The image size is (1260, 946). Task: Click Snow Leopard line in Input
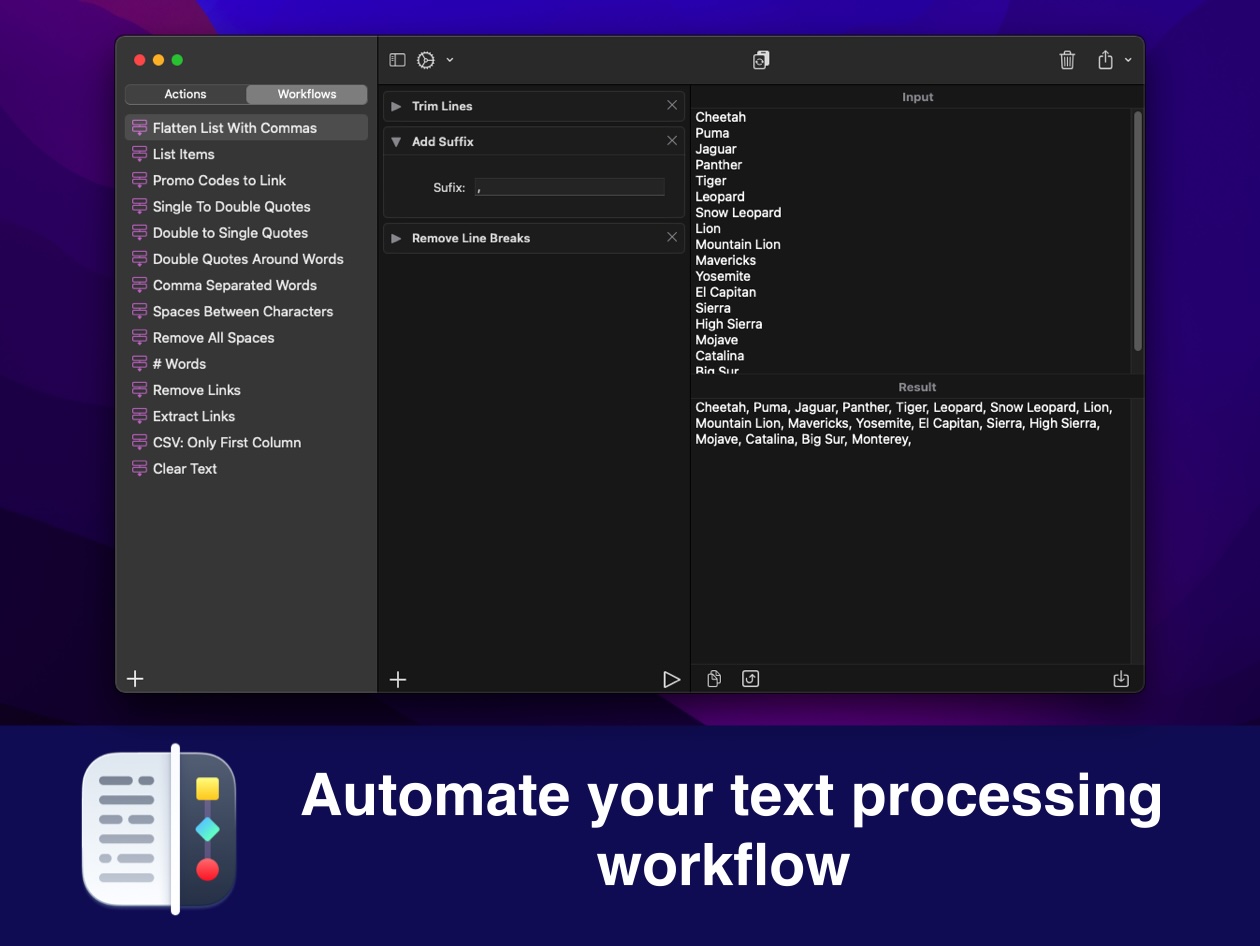pos(738,213)
